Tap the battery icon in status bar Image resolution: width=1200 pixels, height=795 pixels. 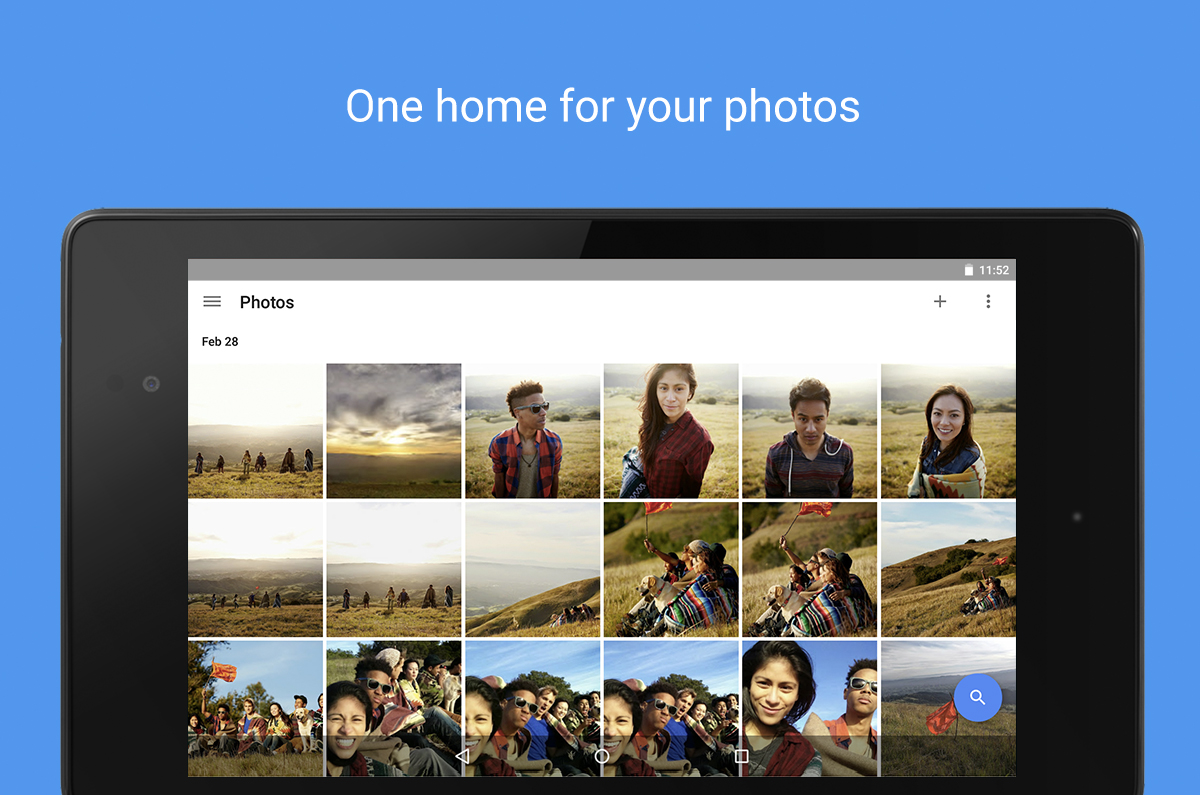click(x=968, y=270)
